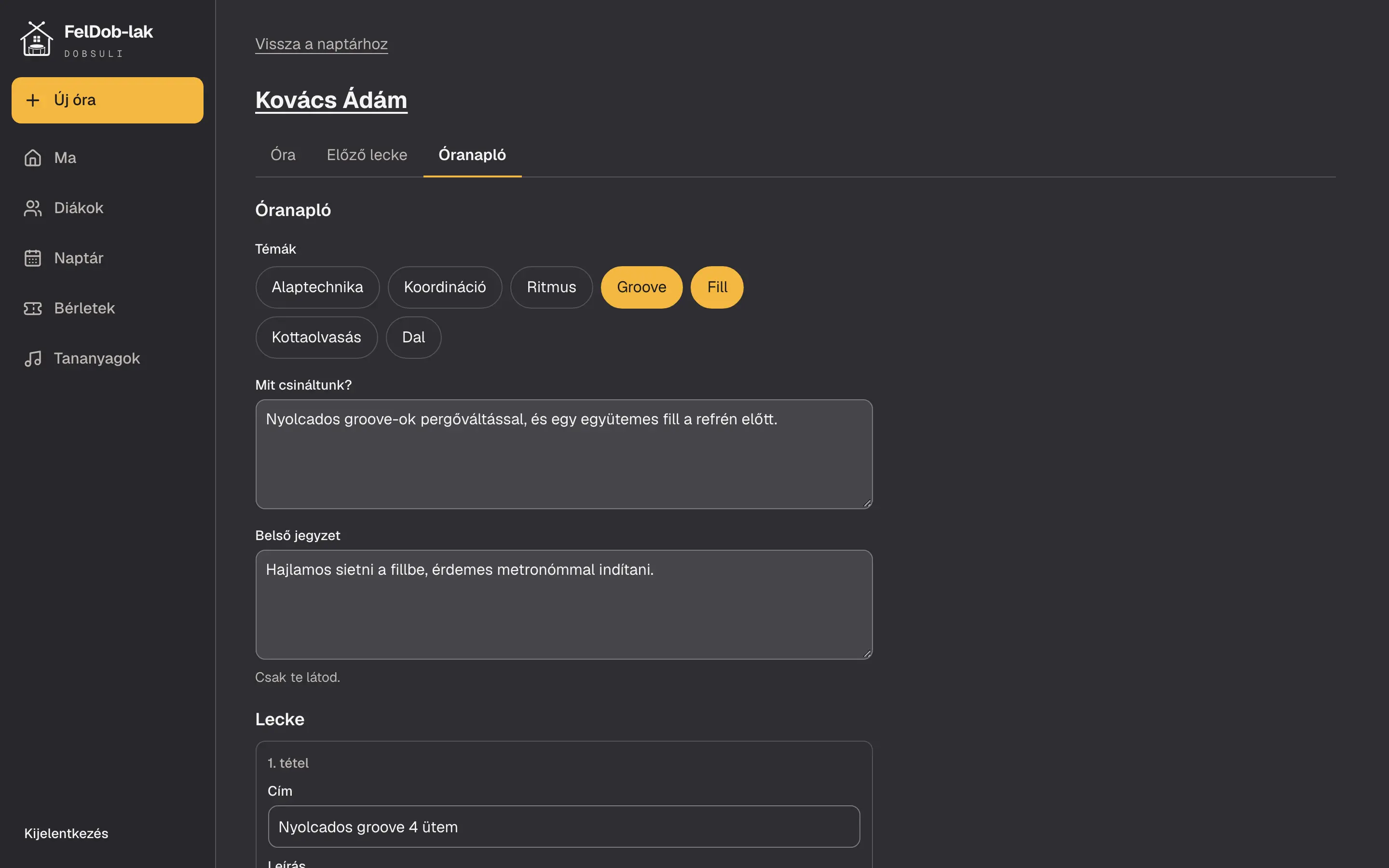Click the Lecke section heading

point(280,719)
